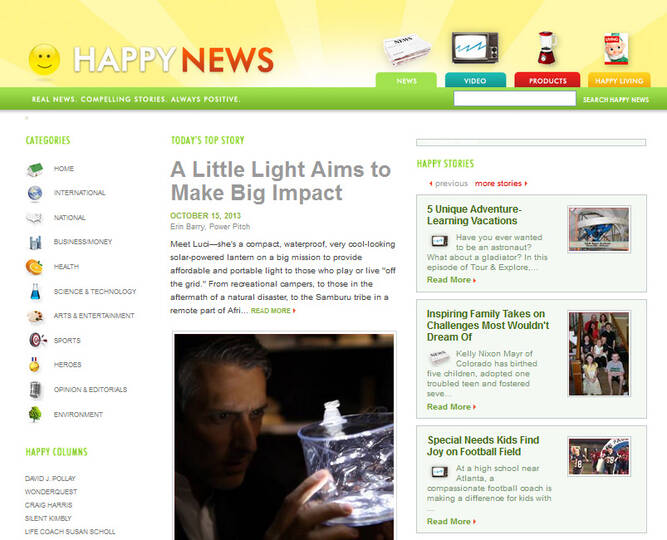Viewport: 667px width, 540px height.
Task: Choose the Sports dartboard icon
Action: 37,340
